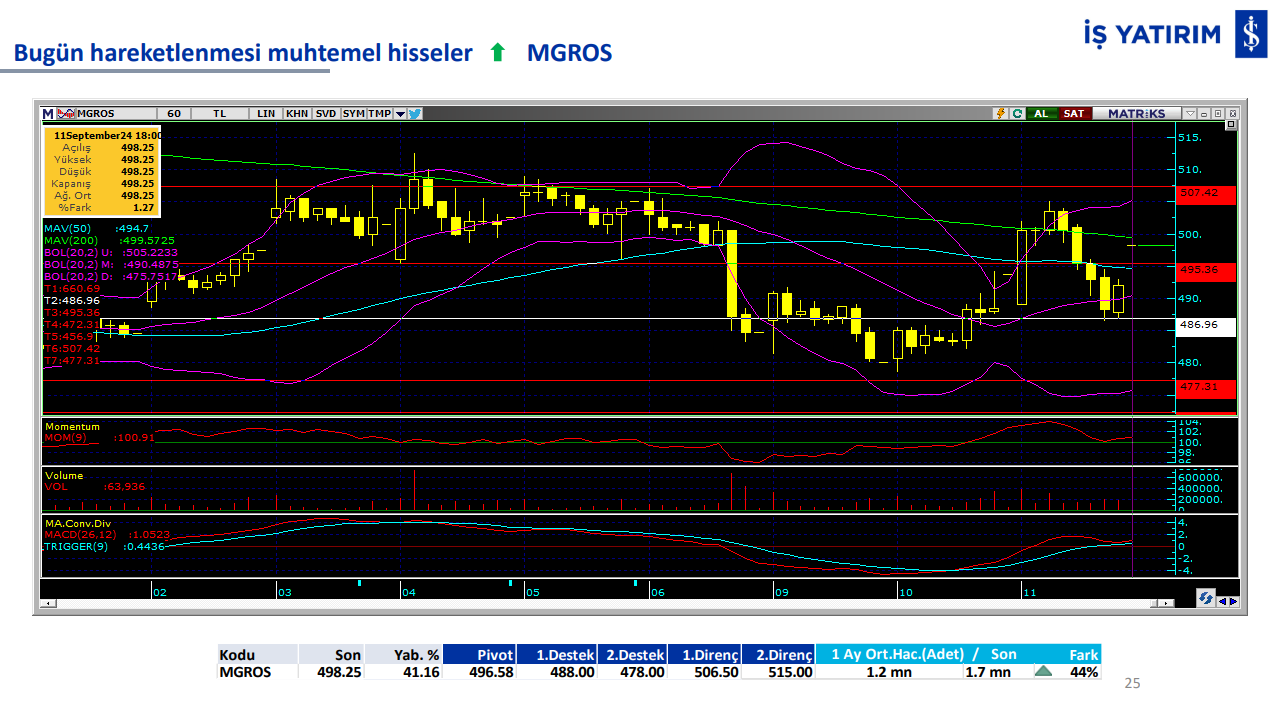Screen dimensions: 1272x703
Task: Open the 60 period selector
Action: [x=174, y=113]
